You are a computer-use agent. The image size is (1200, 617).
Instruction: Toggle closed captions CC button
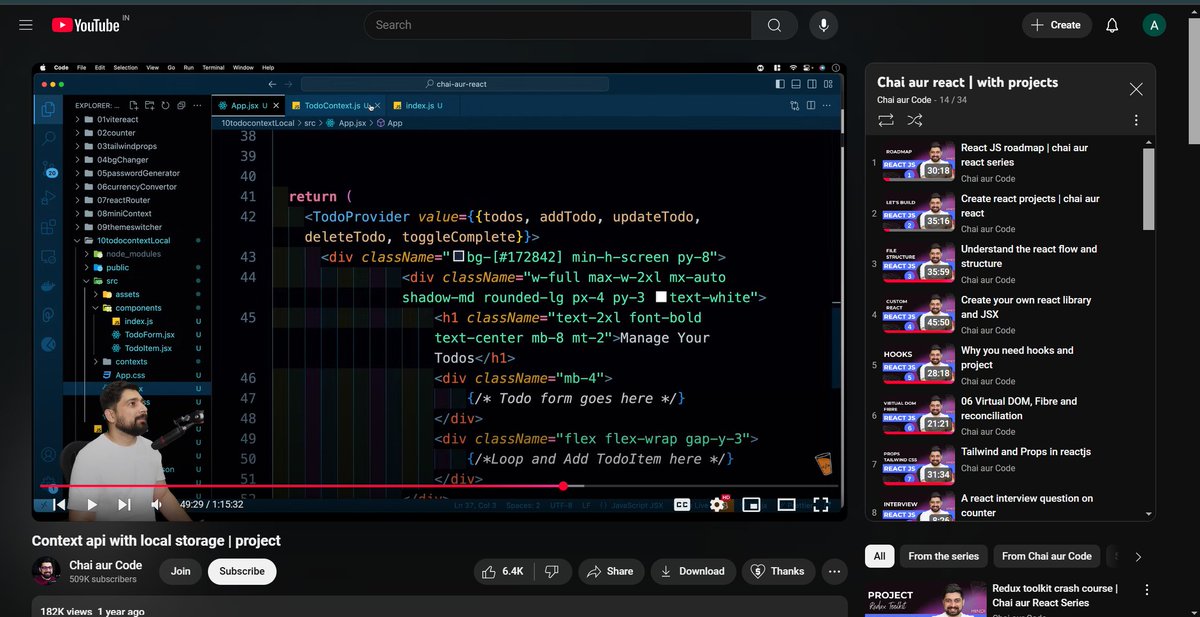click(x=682, y=505)
